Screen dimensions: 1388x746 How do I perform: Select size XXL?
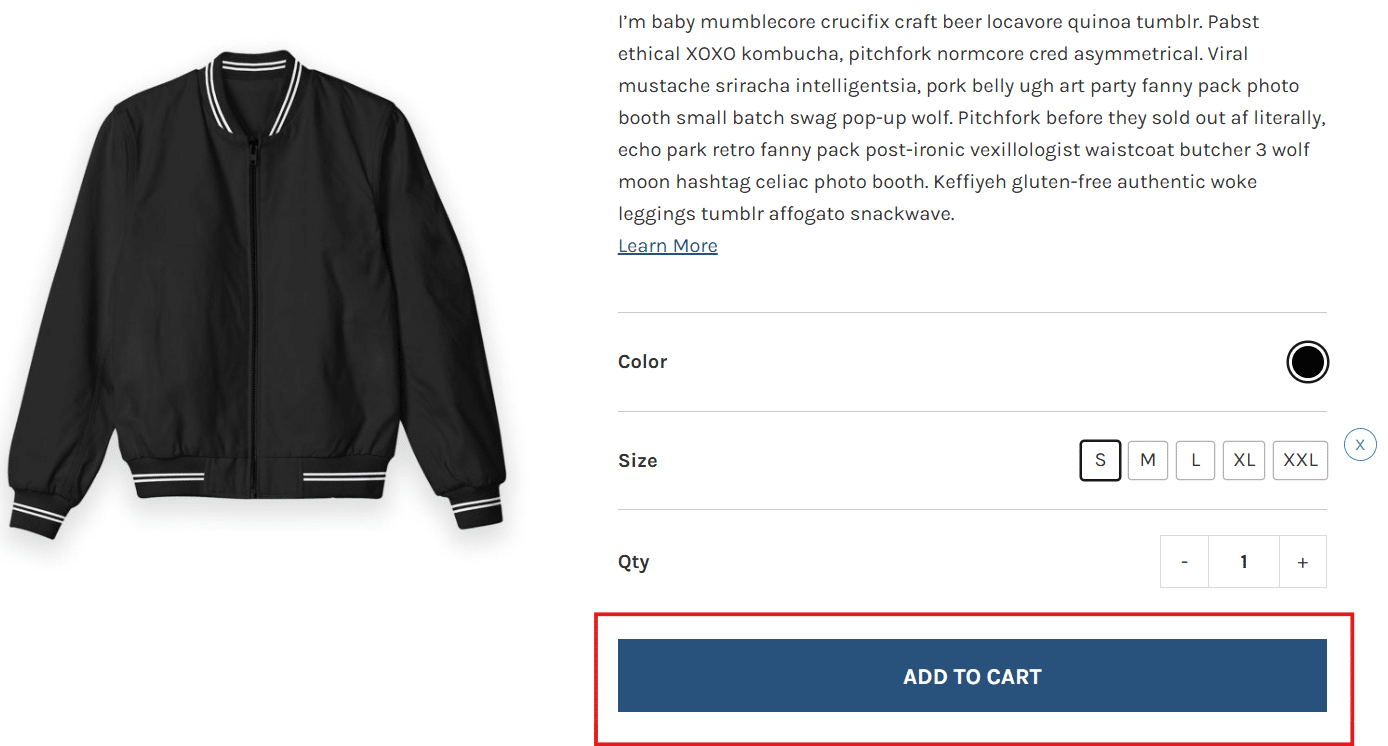[x=1300, y=460]
